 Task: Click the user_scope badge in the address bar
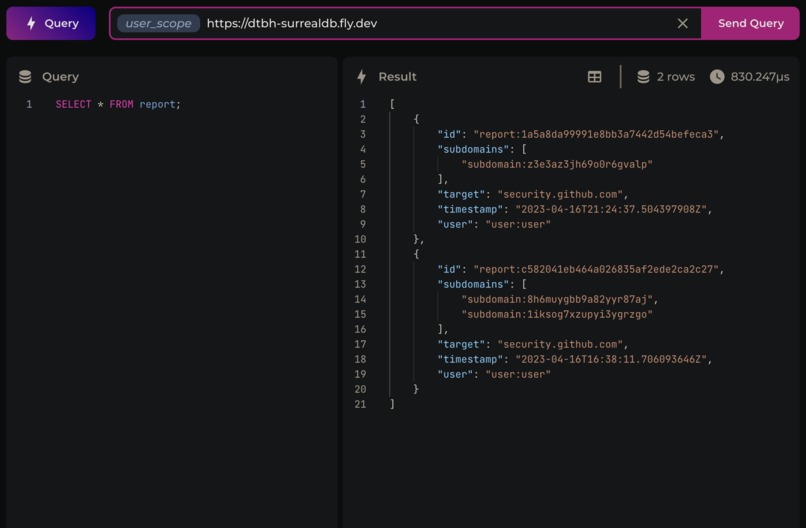[158, 23]
